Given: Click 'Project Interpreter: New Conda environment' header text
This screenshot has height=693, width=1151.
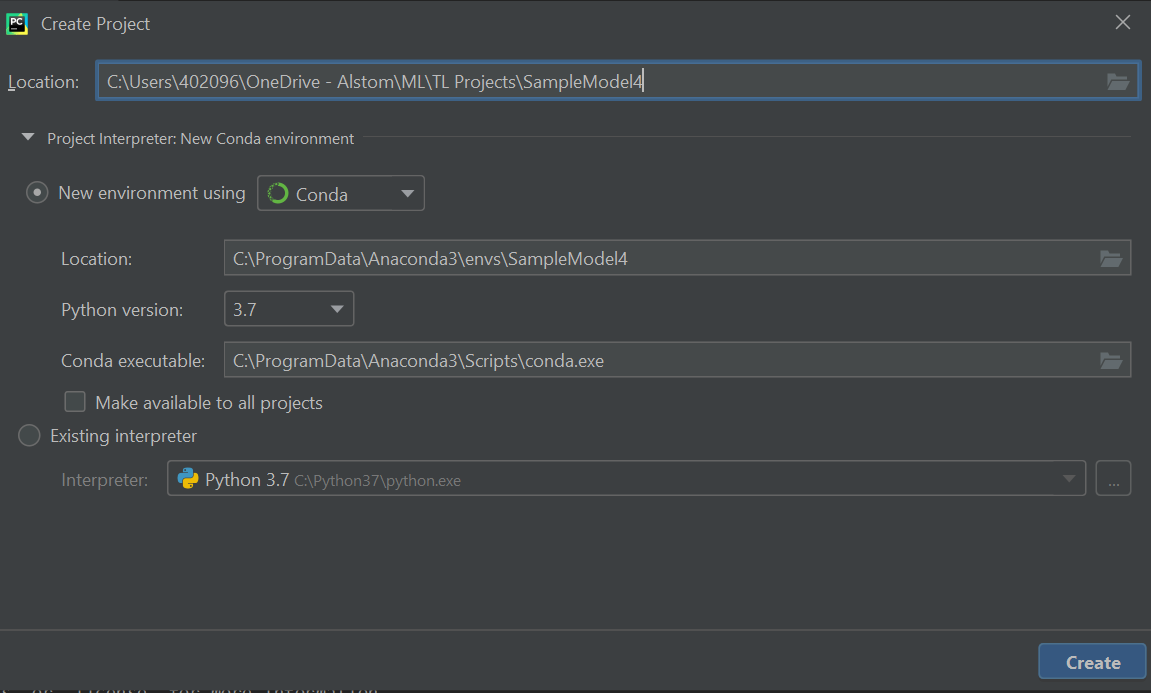Looking at the screenshot, I should [200, 139].
